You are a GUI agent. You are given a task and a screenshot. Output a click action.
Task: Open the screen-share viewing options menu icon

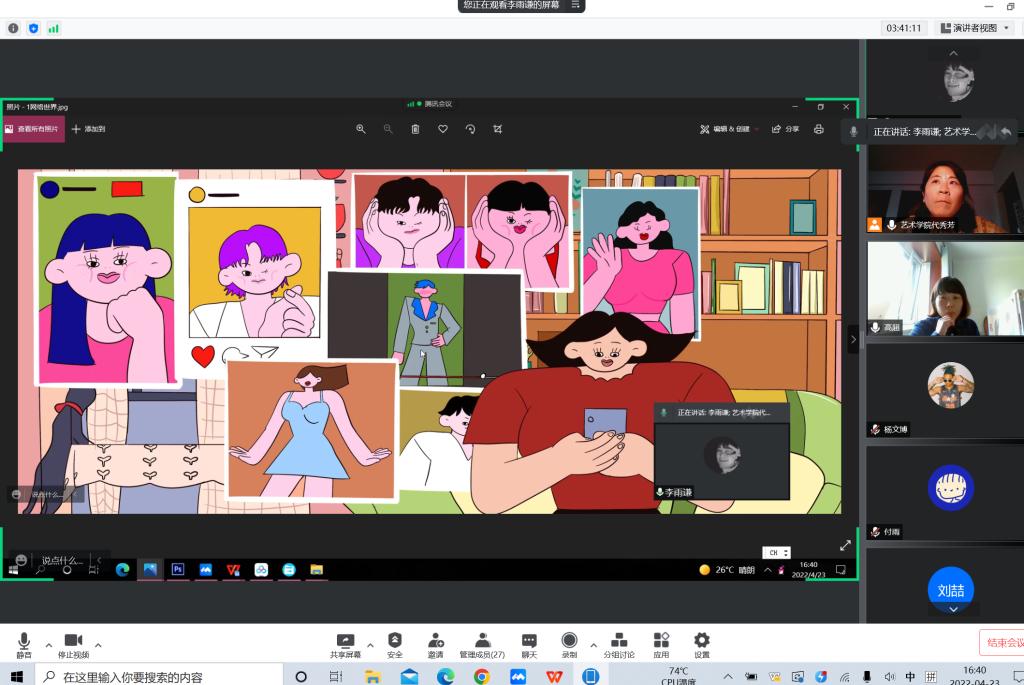click(575, 5)
